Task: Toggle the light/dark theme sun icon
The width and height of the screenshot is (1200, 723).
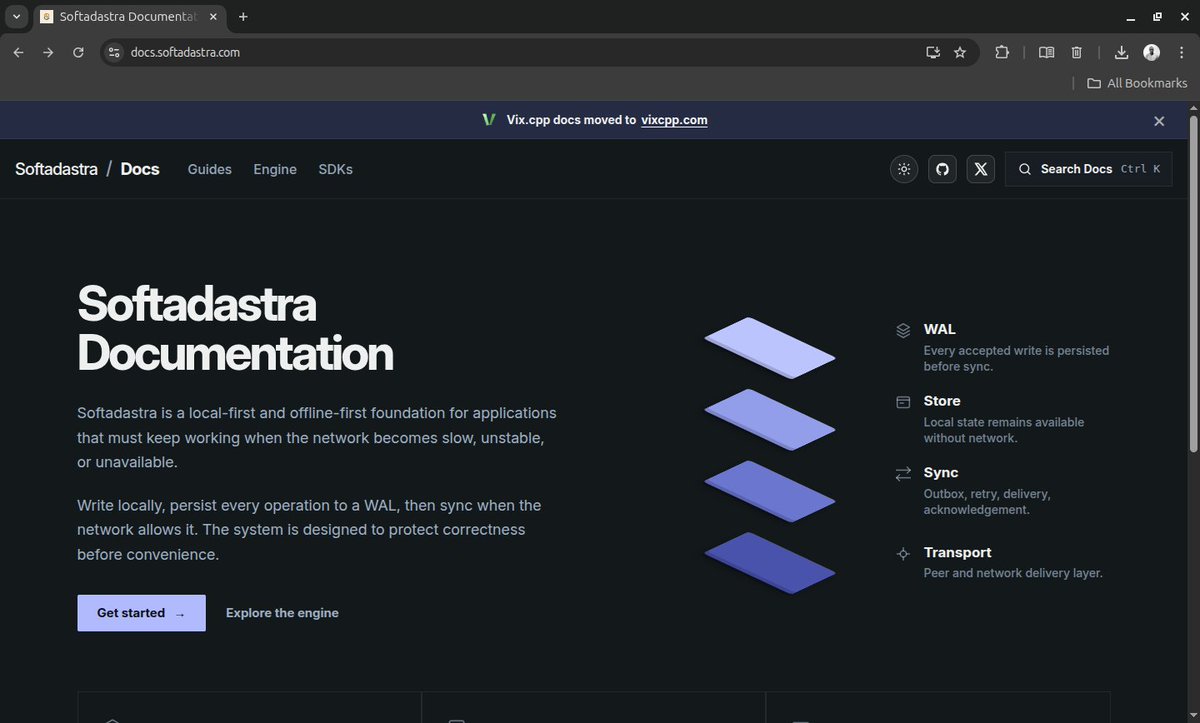Action: [x=904, y=169]
